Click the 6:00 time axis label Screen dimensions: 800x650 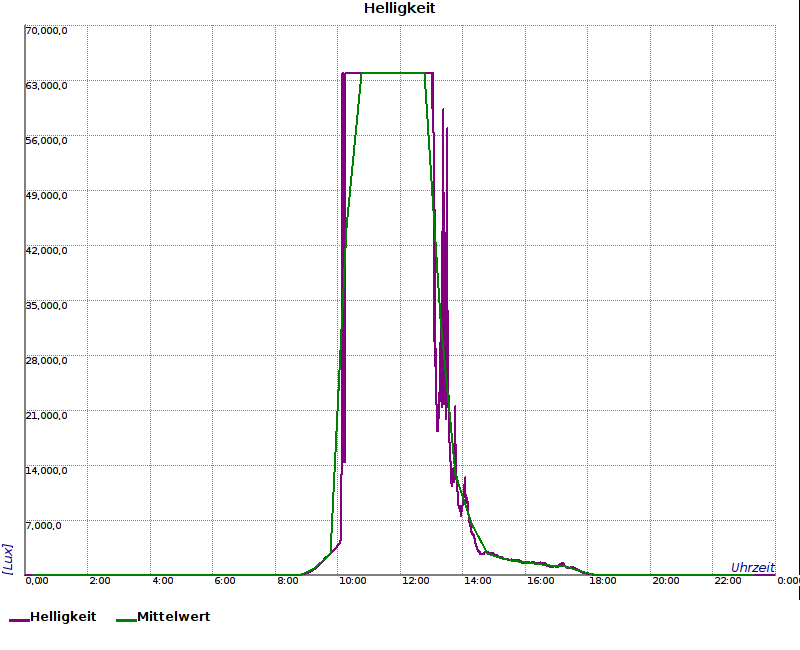point(225,581)
